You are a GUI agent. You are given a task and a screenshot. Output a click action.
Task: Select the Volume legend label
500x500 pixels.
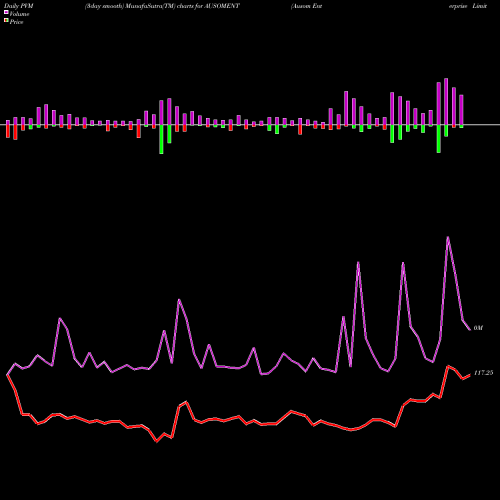(19, 14)
